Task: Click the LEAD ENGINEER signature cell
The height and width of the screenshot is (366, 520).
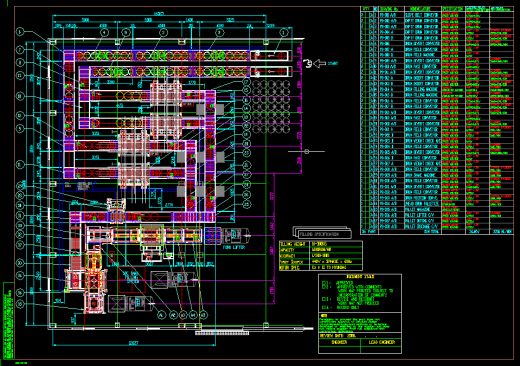Action: [x=381, y=342]
